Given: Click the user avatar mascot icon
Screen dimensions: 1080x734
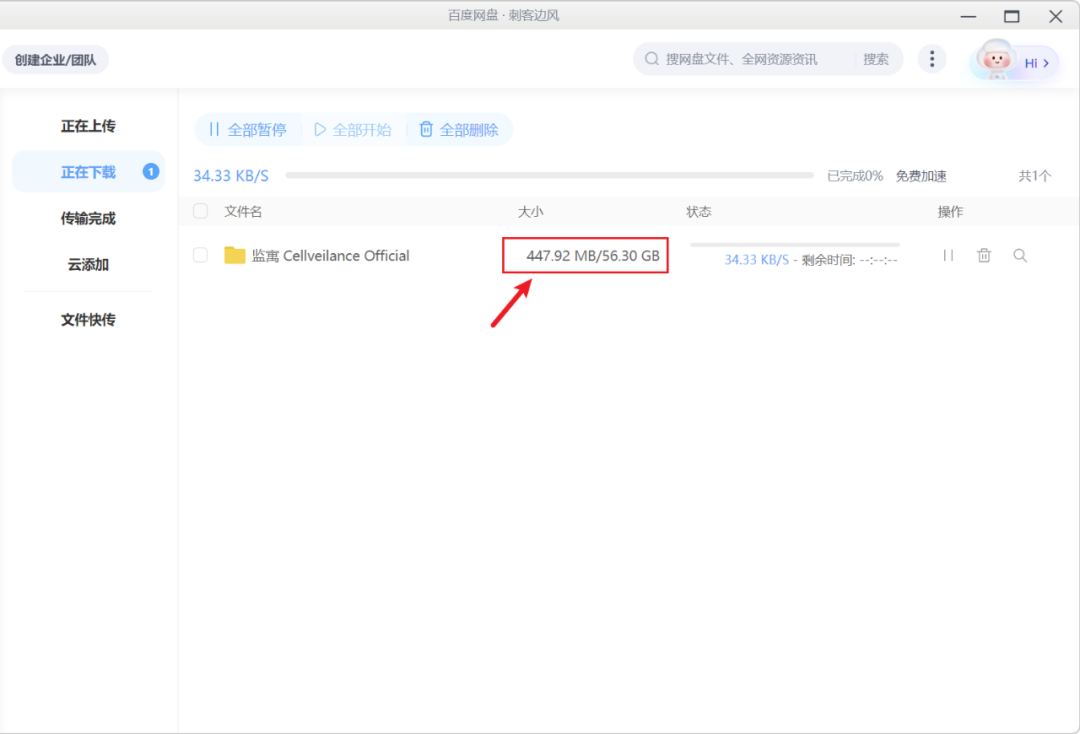Looking at the screenshot, I should point(995,59).
